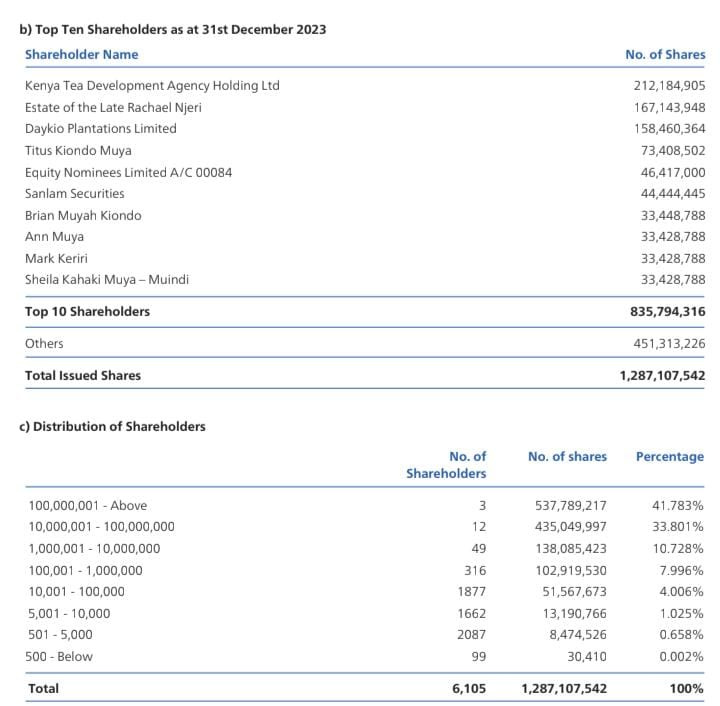Click the percentage 10.728%
The image size is (720, 706).
678,549
